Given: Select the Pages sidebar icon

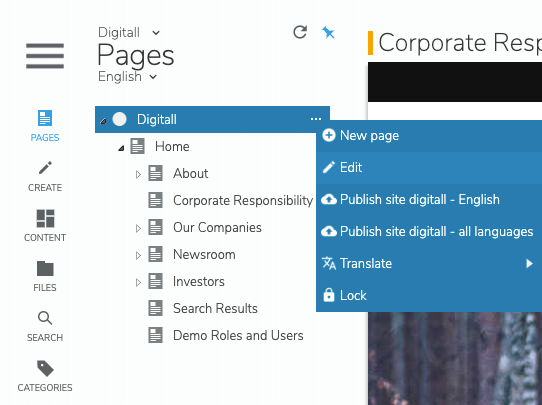Looking at the screenshot, I should (45, 118).
